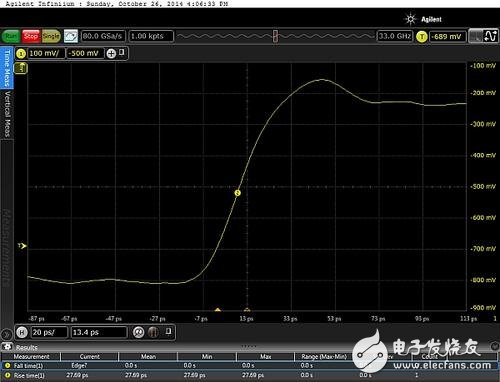Image resolution: width=500 pixels, height=382 pixels.
Task: Start acquisition with the green Run button
Action: tap(11, 36)
